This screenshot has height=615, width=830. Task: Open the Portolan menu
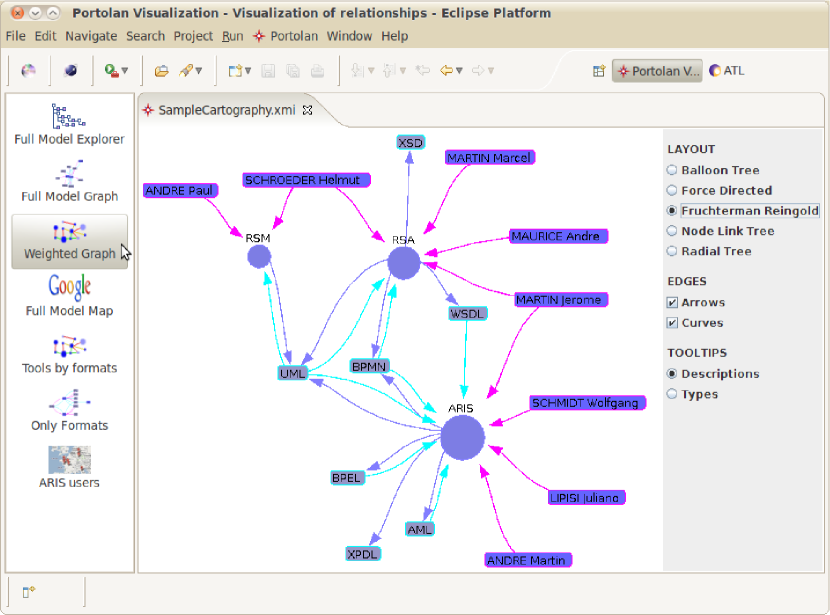(x=286, y=36)
